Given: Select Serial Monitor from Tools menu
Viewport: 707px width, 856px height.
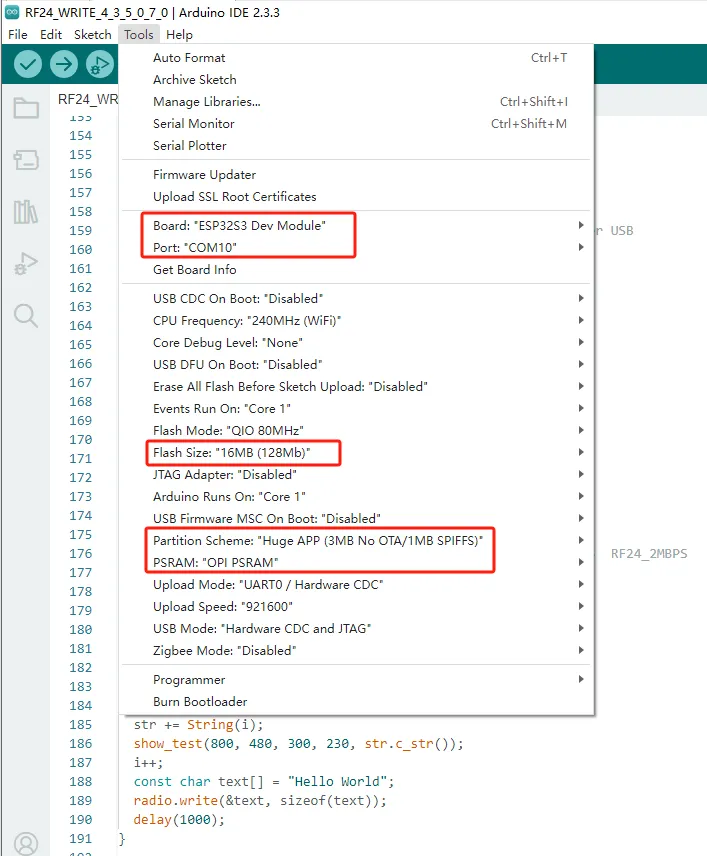Looking at the screenshot, I should (194, 124).
